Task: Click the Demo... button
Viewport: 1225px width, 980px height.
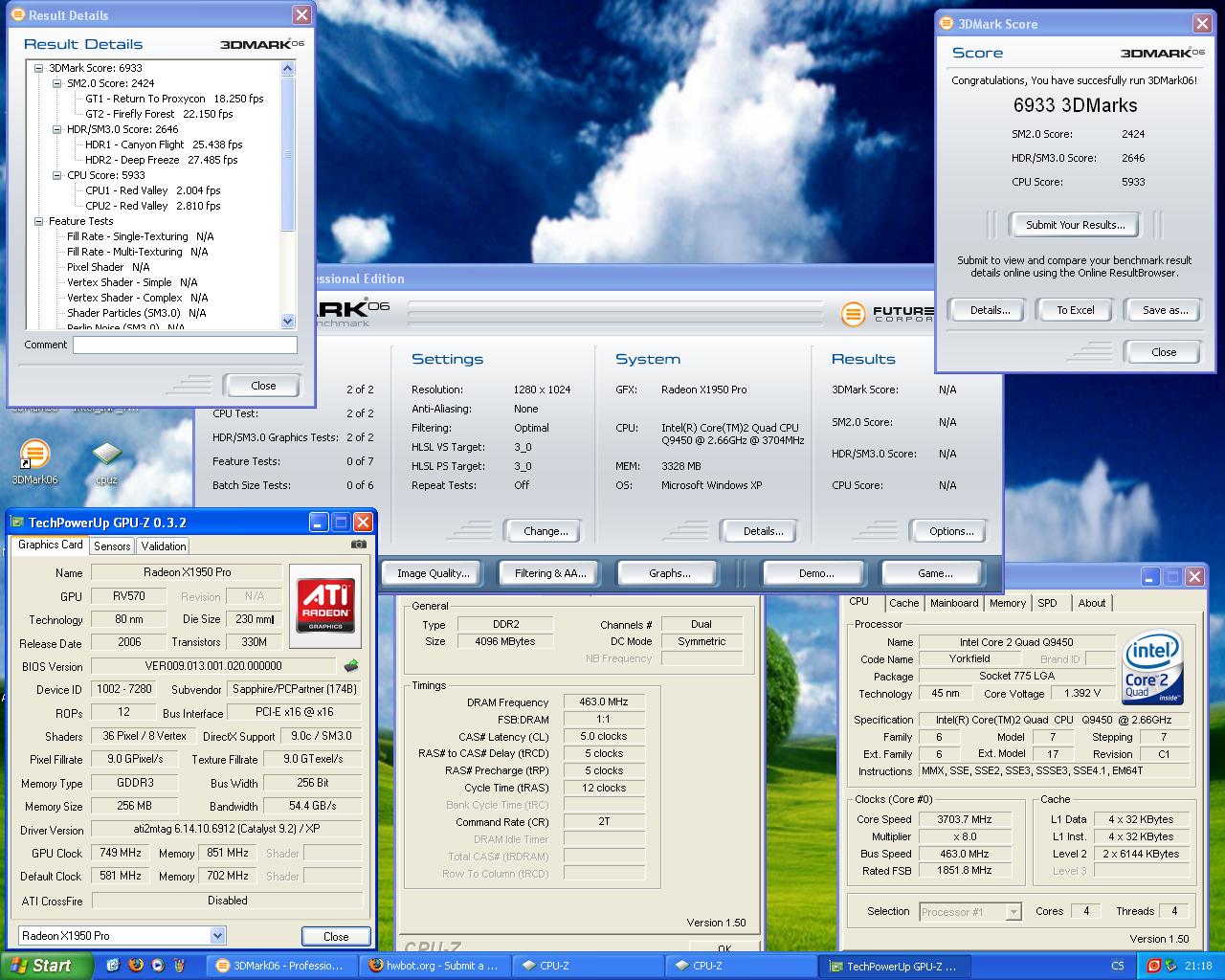Action: pyautogui.click(x=815, y=573)
